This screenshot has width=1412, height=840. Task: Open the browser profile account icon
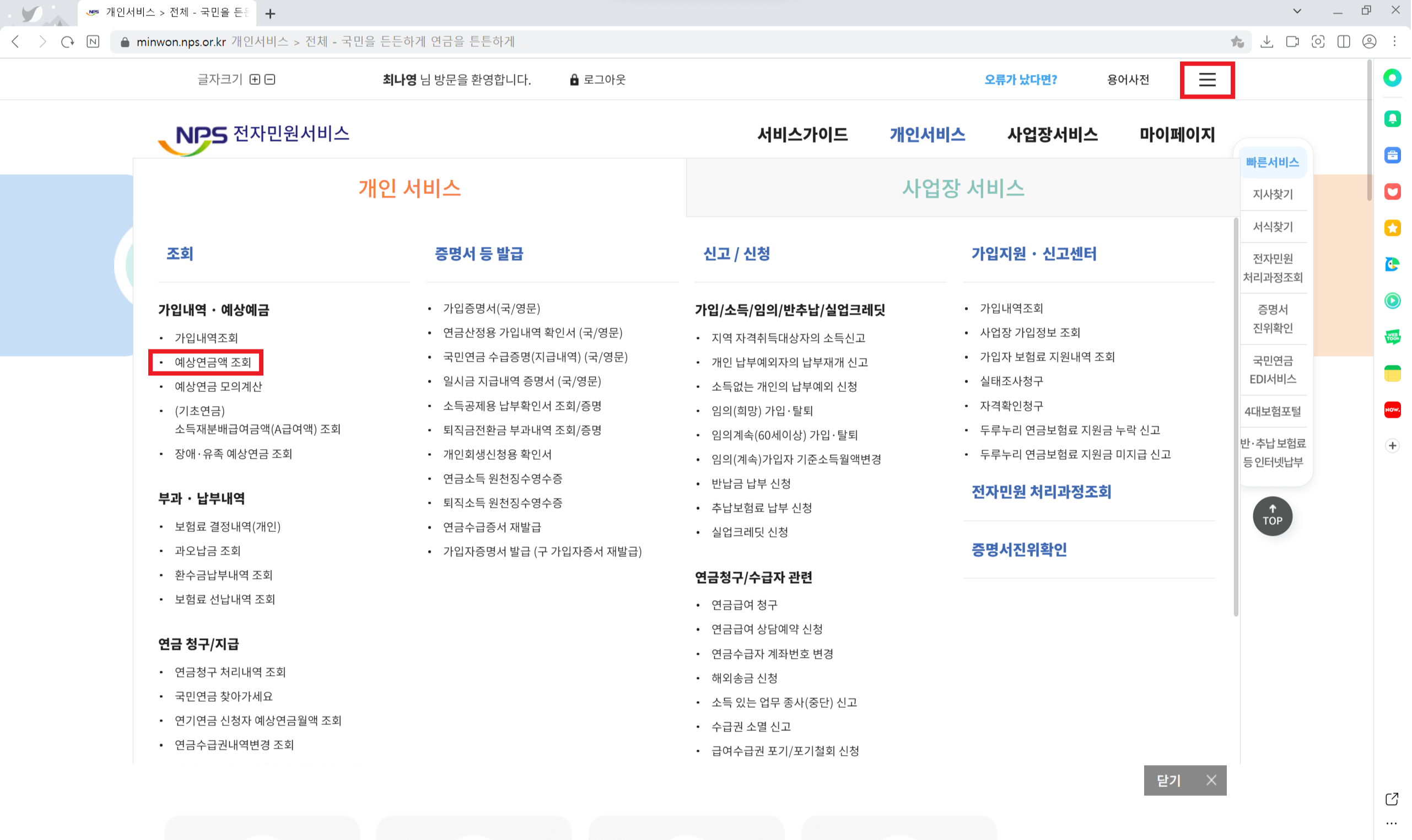coord(1369,41)
